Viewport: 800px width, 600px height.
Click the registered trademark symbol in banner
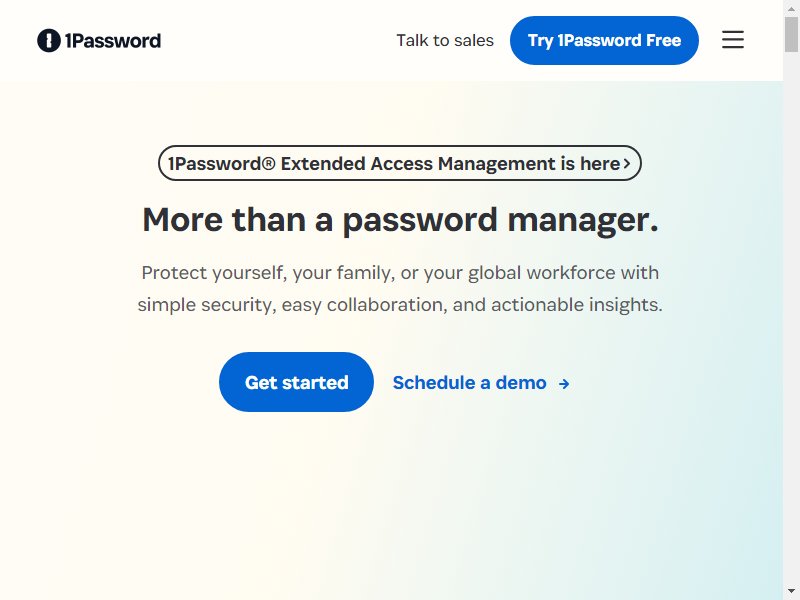[269, 163]
